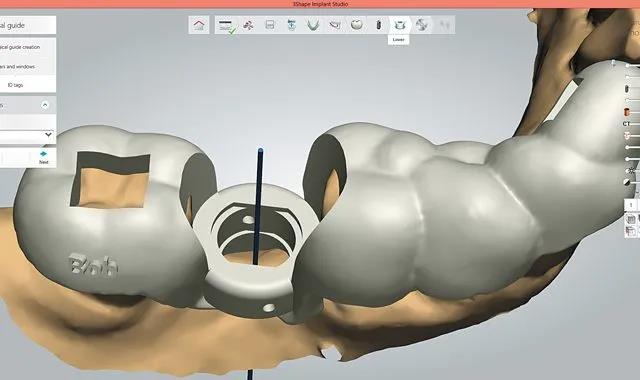Select the mandibular arch step icon
Screen dimensions: 640x380
click(313, 25)
